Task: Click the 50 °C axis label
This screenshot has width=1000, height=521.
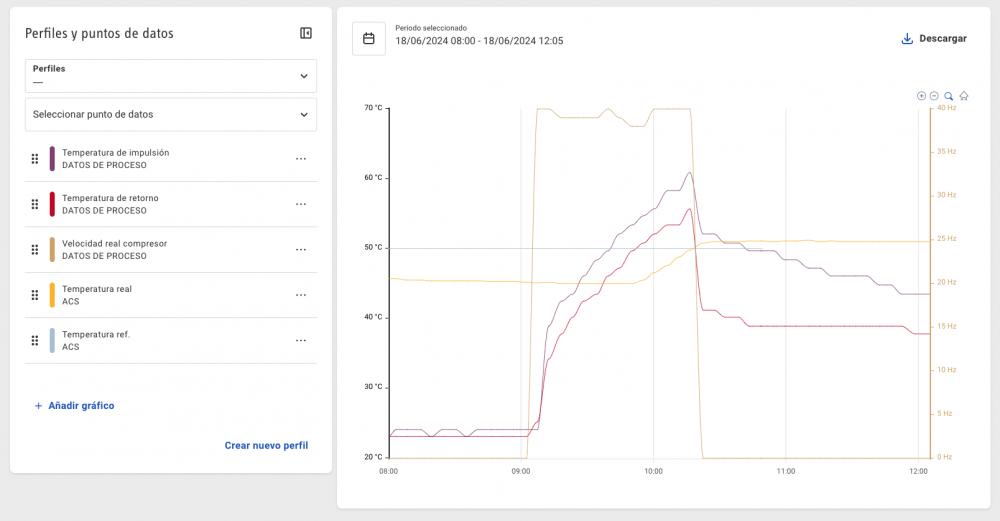Action: [x=373, y=247]
